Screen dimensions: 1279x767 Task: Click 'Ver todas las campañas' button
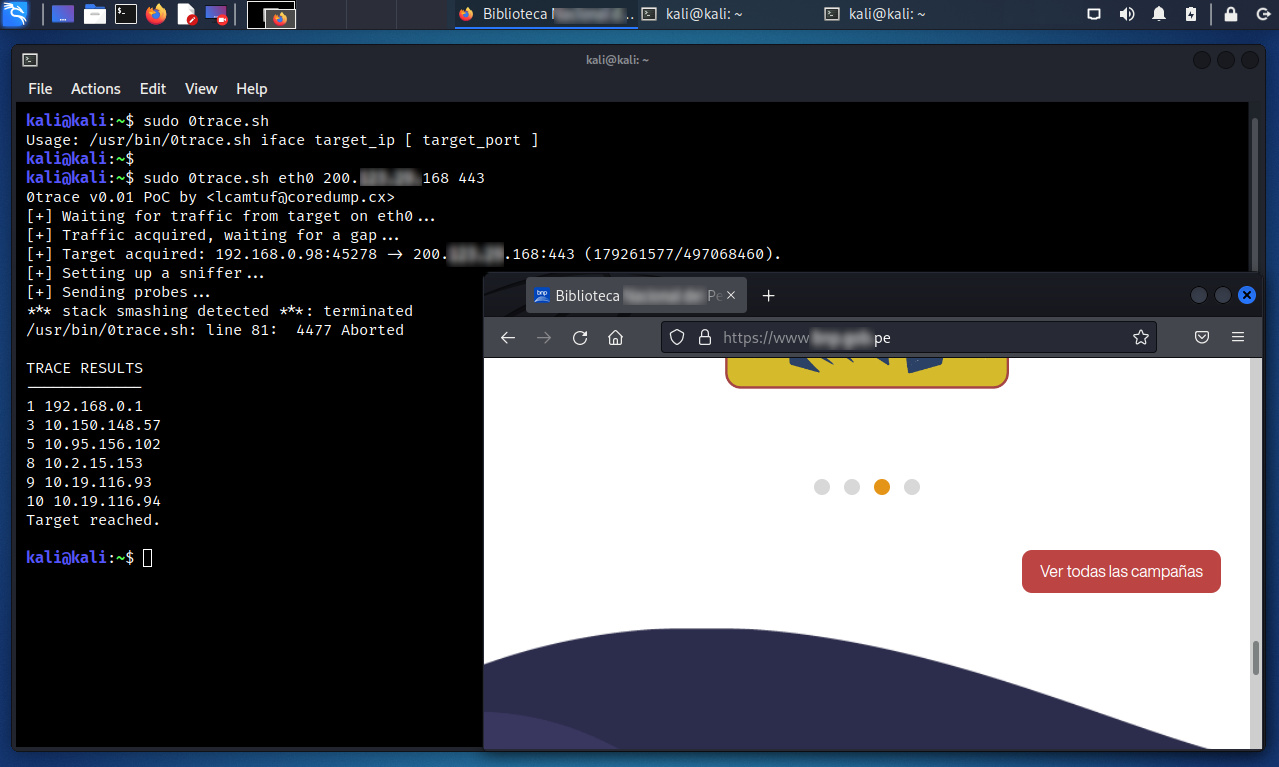coord(1121,571)
